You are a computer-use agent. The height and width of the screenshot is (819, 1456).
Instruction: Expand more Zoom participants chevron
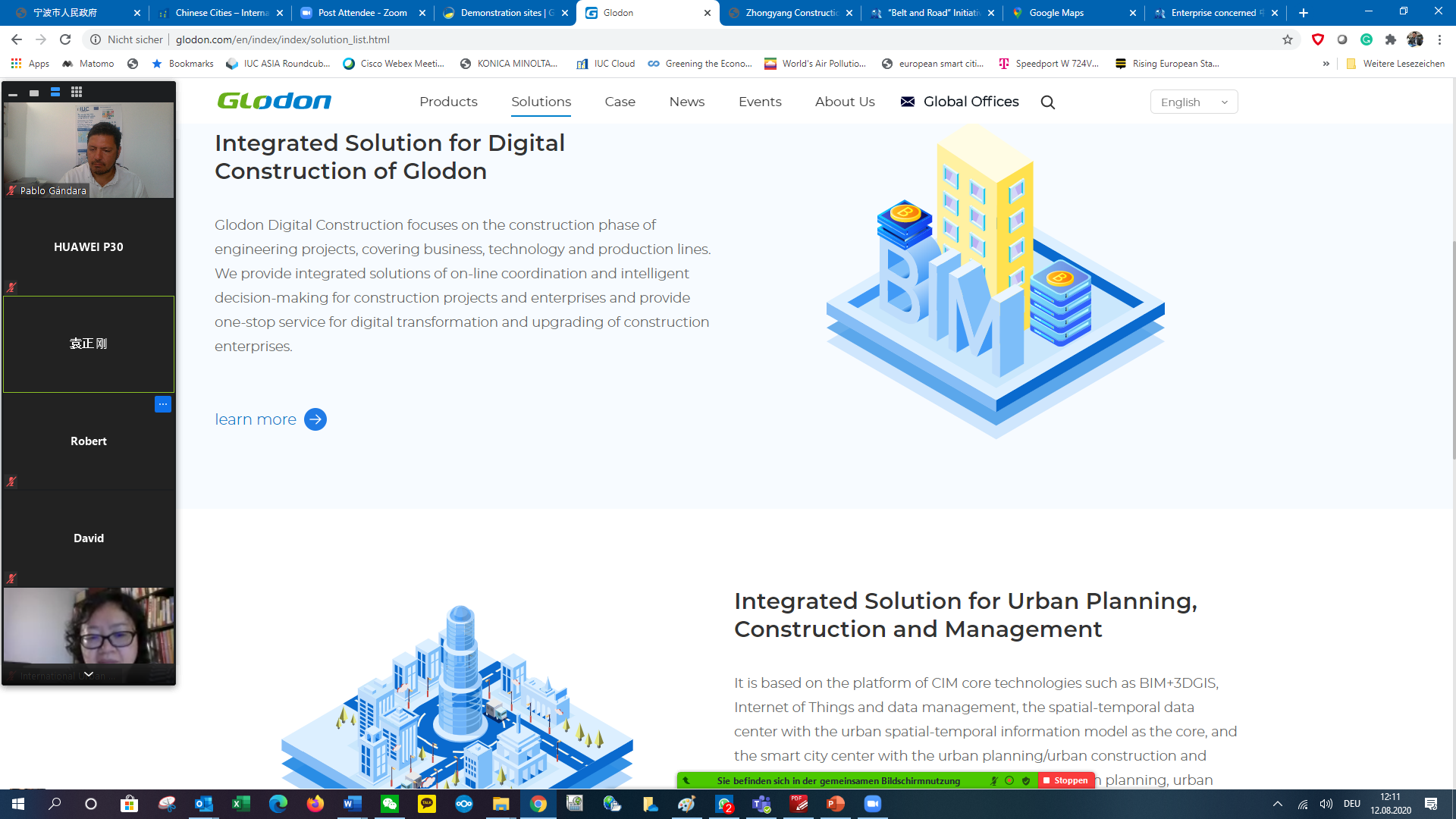point(89,673)
